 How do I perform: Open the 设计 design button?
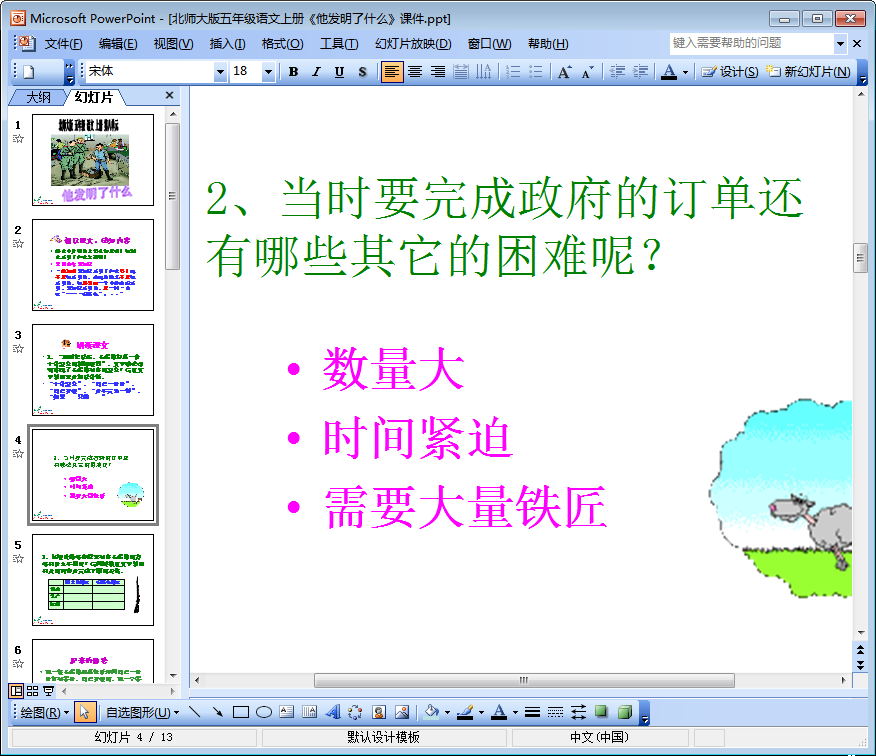730,72
